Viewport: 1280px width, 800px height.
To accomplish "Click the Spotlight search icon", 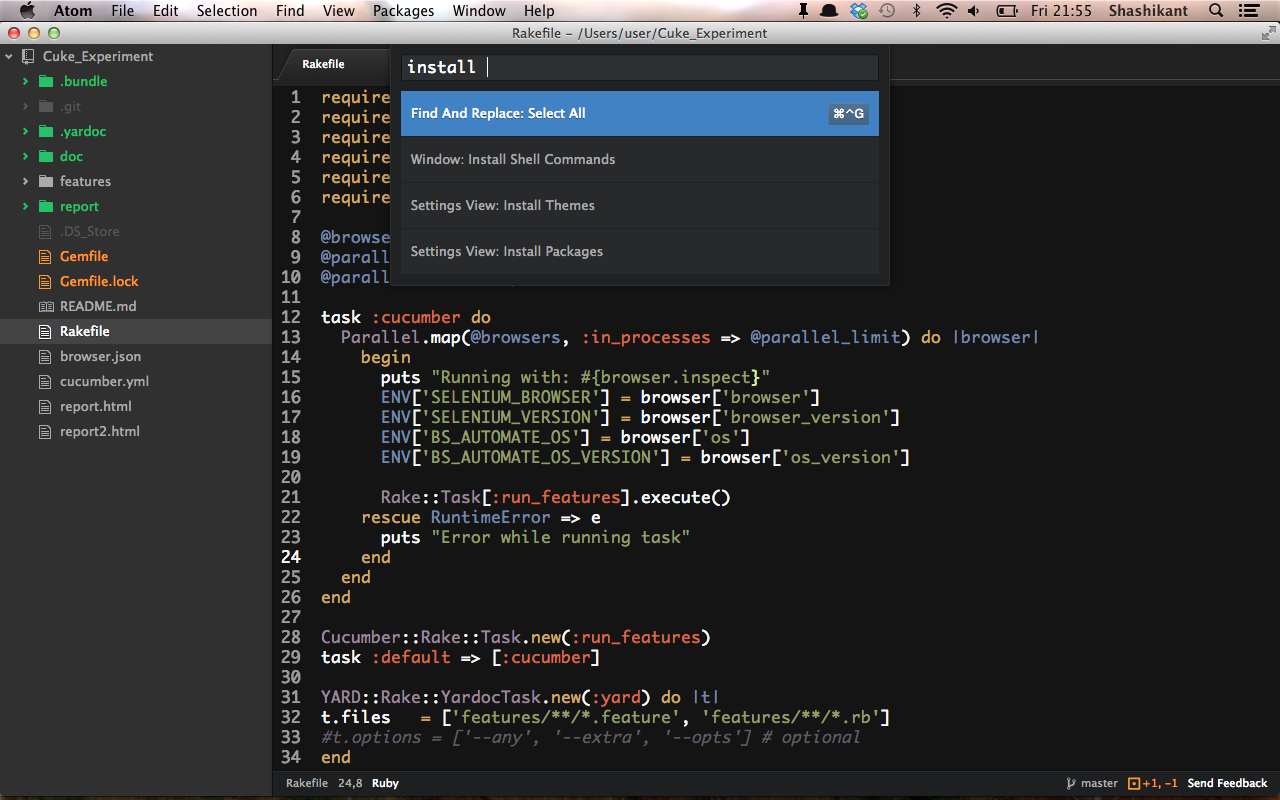I will [1216, 11].
